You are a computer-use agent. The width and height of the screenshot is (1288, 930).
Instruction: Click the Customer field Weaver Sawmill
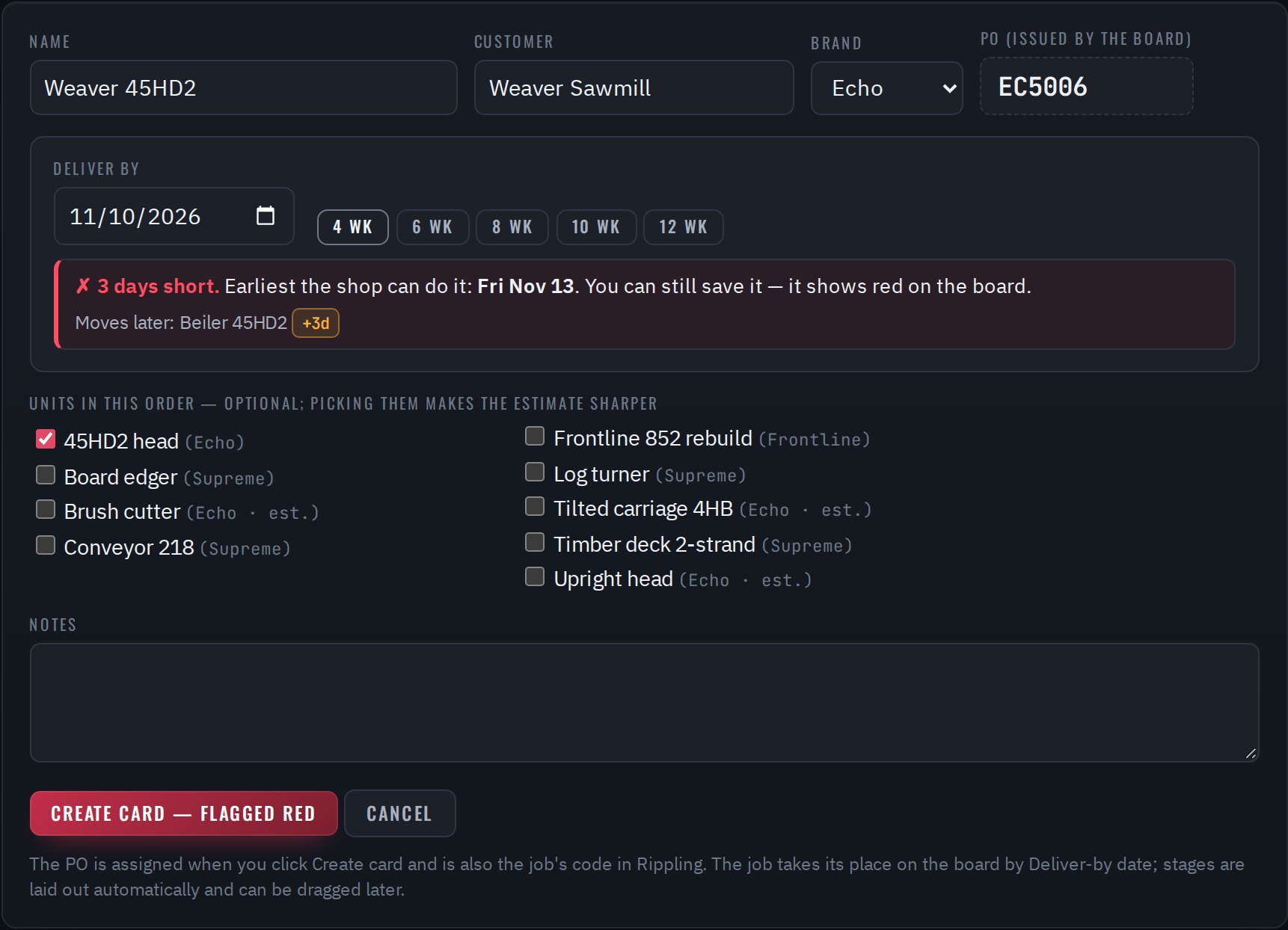[x=634, y=87]
